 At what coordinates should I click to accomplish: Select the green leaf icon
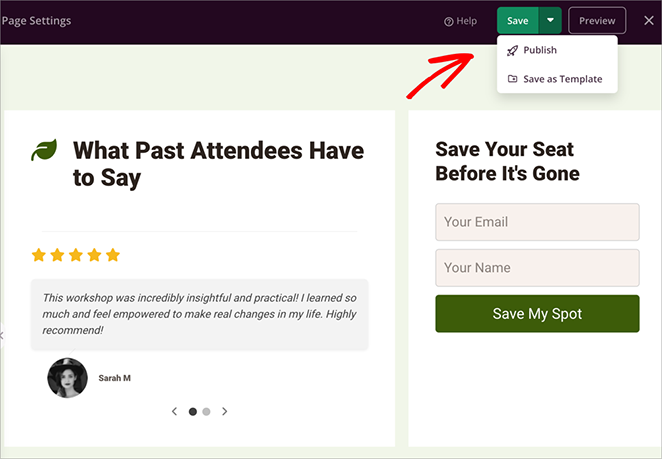[x=44, y=151]
